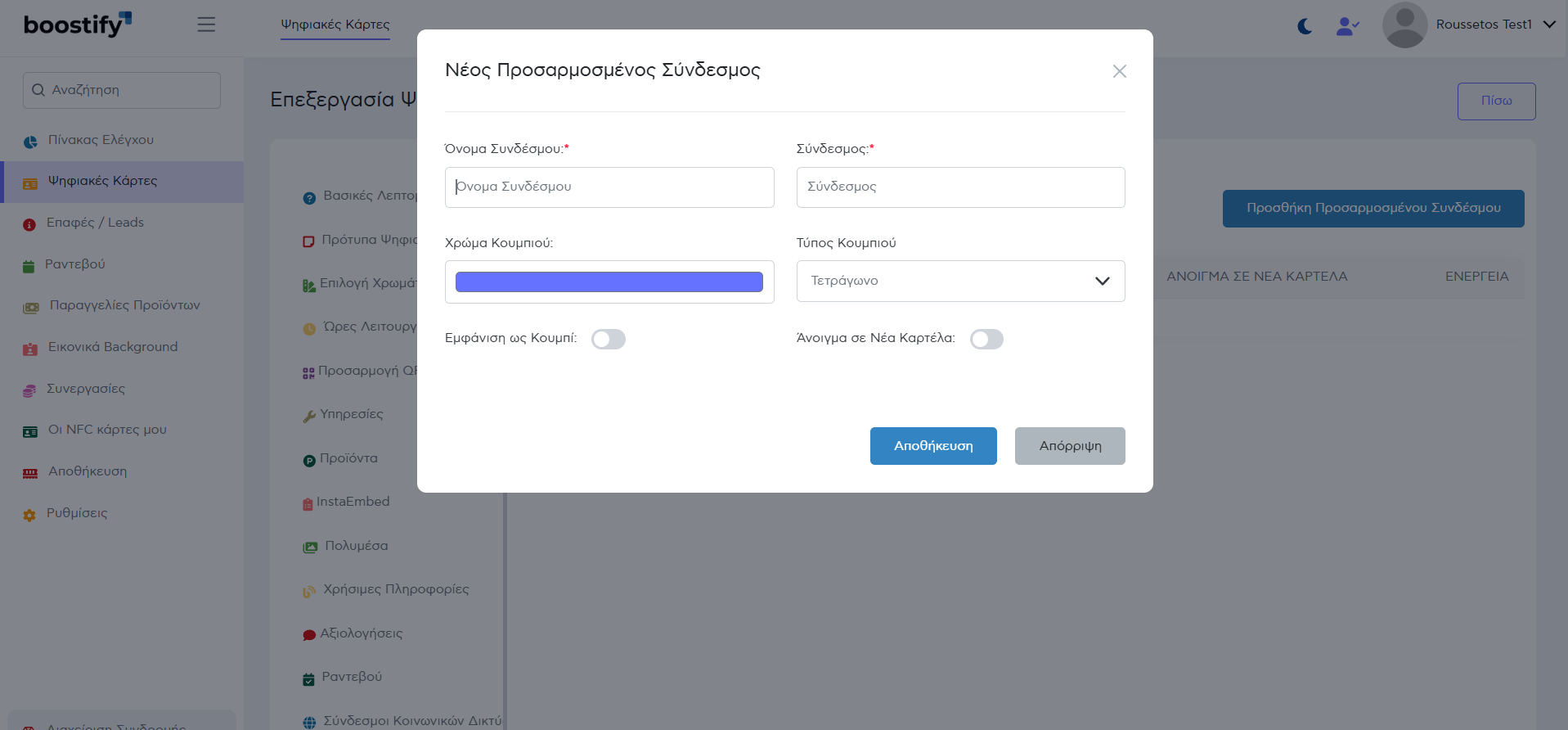Screen dimensions: 1568x730
Task: Select the Ψηφιακές Κάρτες top tab
Action: tap(335, 25)
